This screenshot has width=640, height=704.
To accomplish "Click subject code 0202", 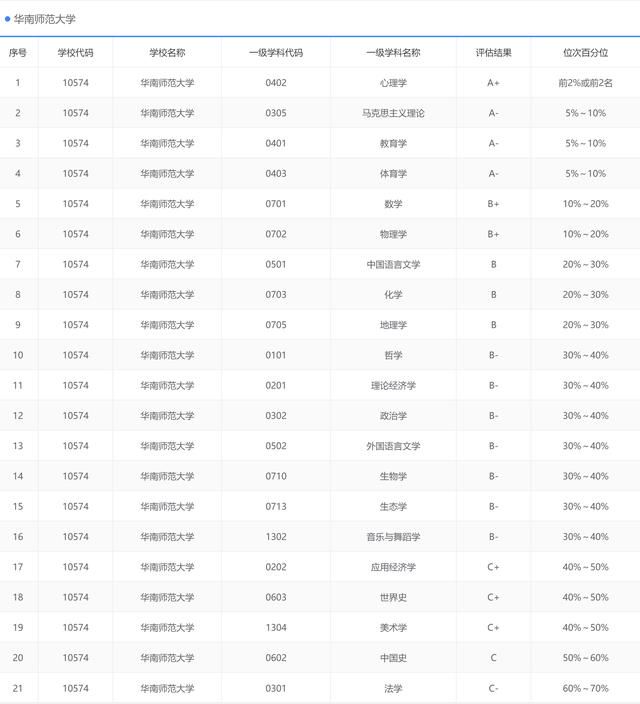I will pyautogui.click(x=276, y=567).
